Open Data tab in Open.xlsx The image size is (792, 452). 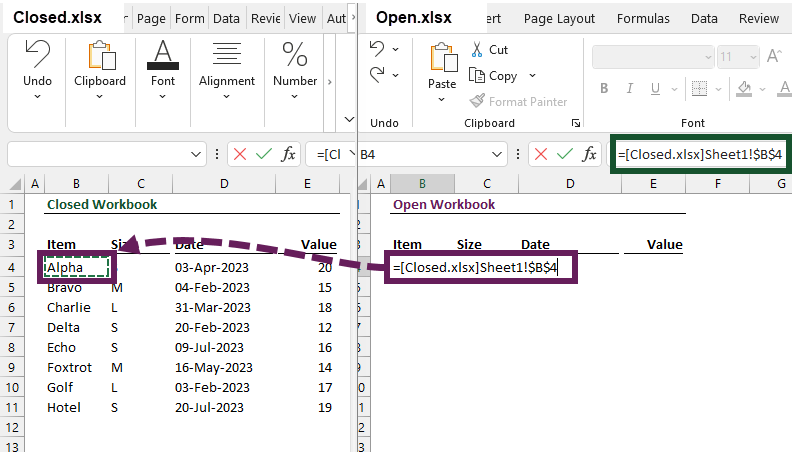(704, 19)
